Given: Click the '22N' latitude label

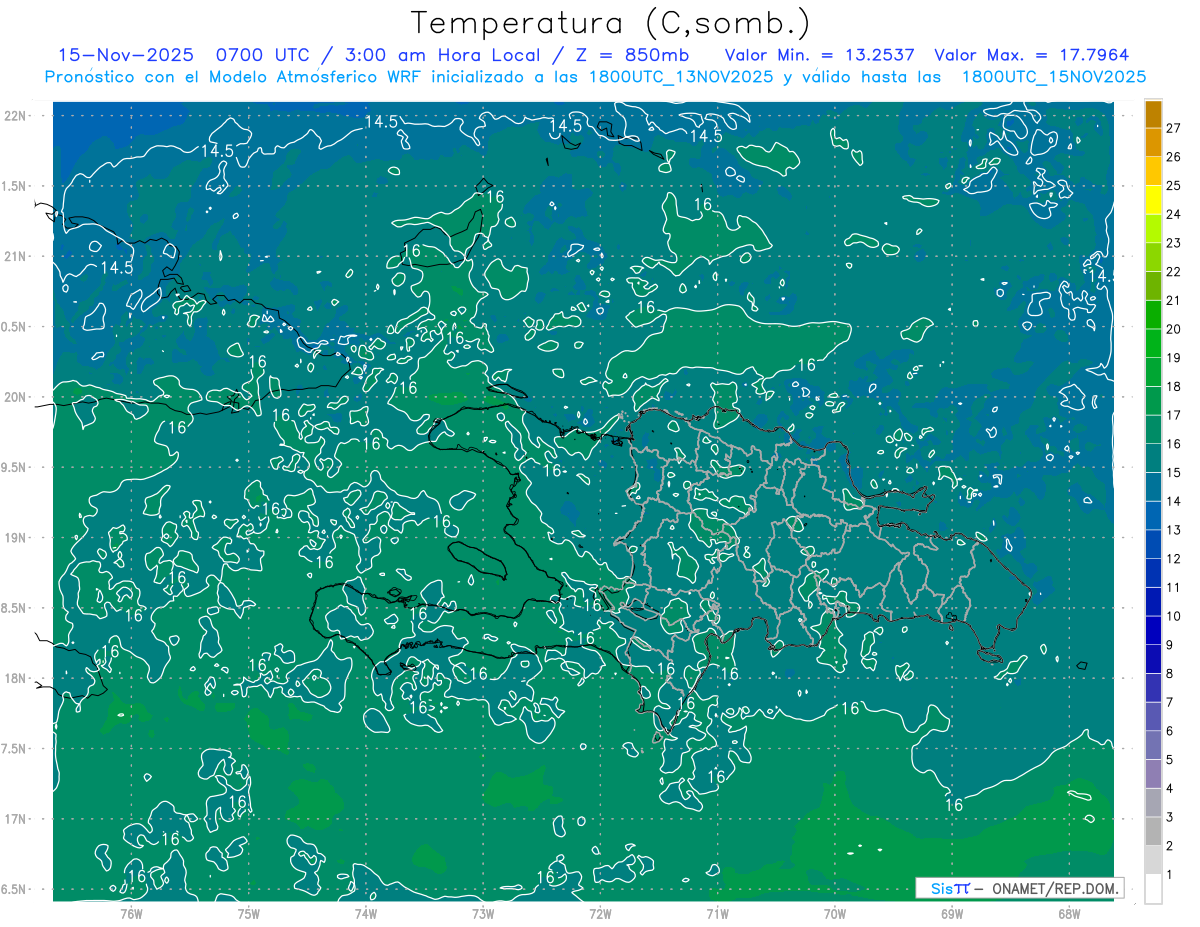Looking at the screenshot, I should coord(16,115).
